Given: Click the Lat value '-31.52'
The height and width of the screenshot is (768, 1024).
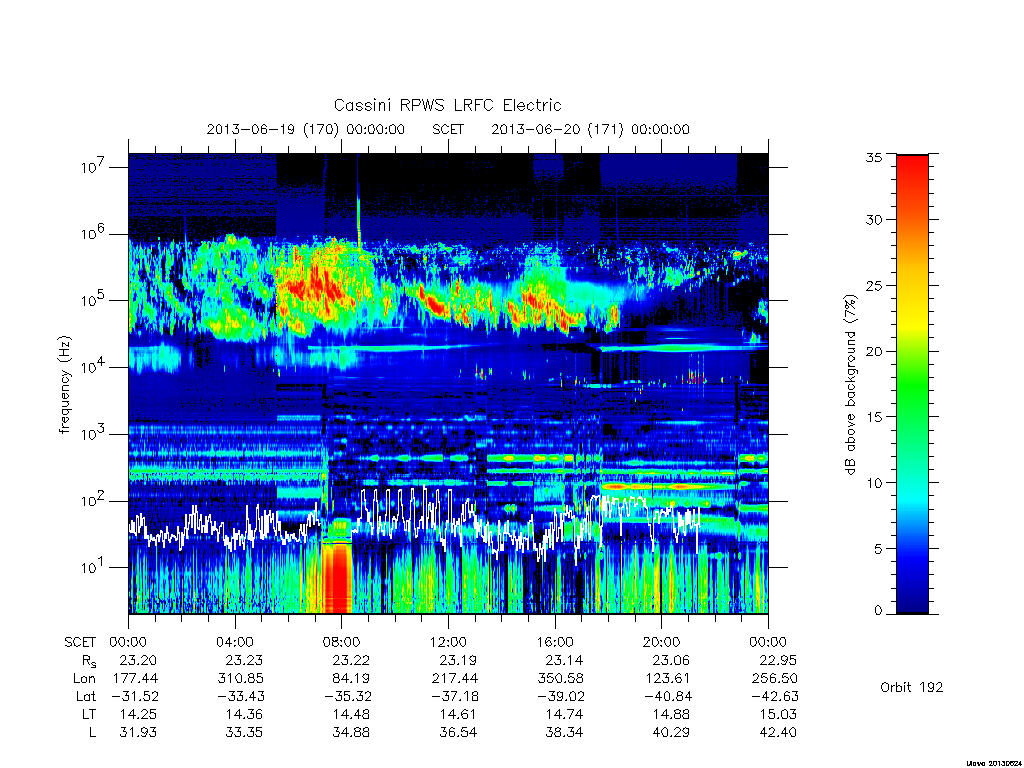Looking at the screenshot, I should coord(134,696).
